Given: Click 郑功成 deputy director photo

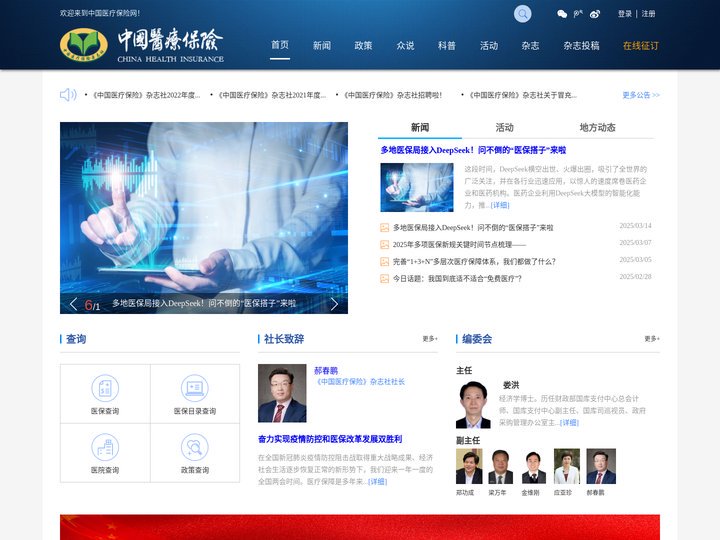Looking at the screenshot, I should [469, 467].
